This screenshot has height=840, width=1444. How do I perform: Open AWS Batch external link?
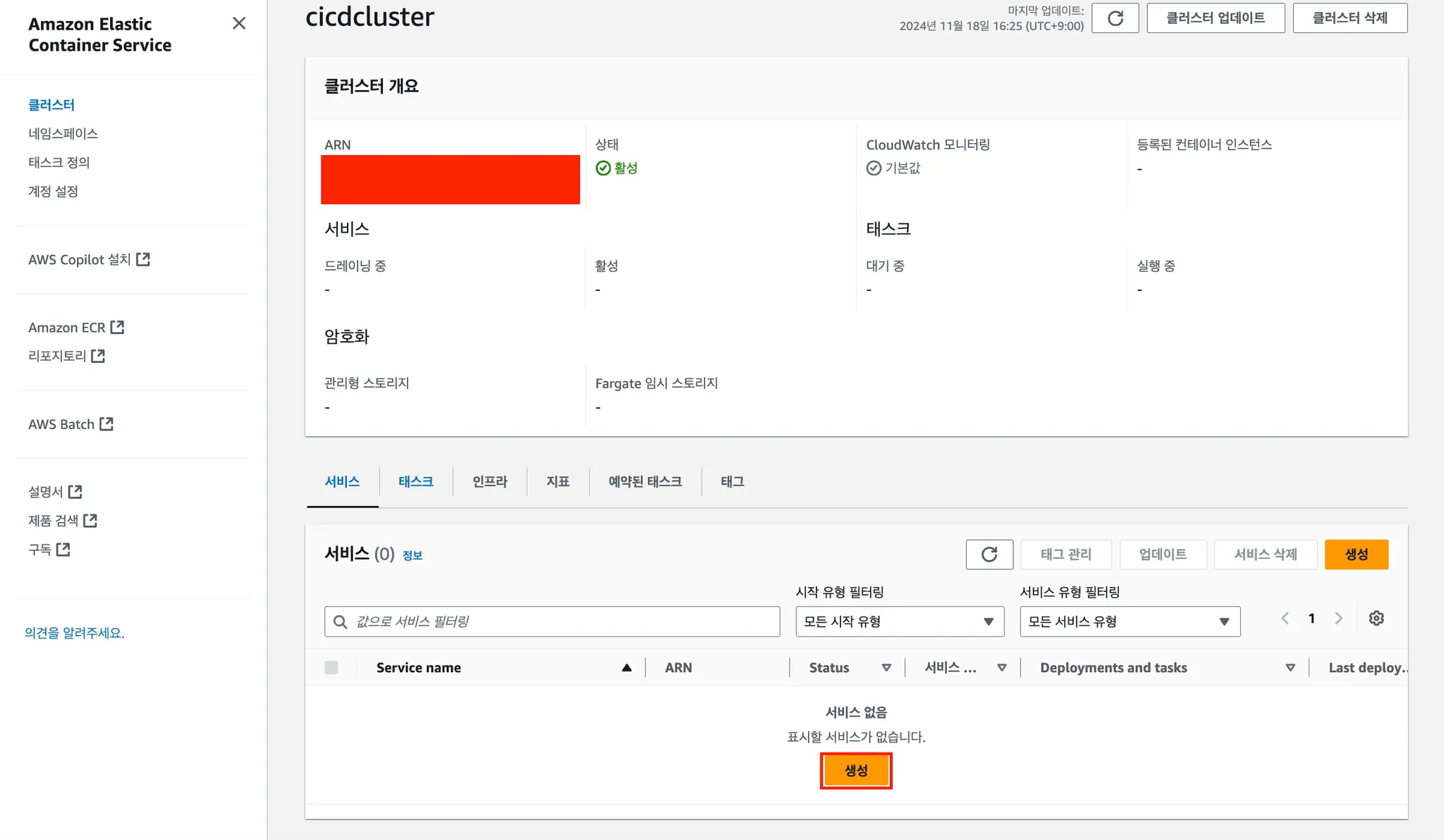71,424
